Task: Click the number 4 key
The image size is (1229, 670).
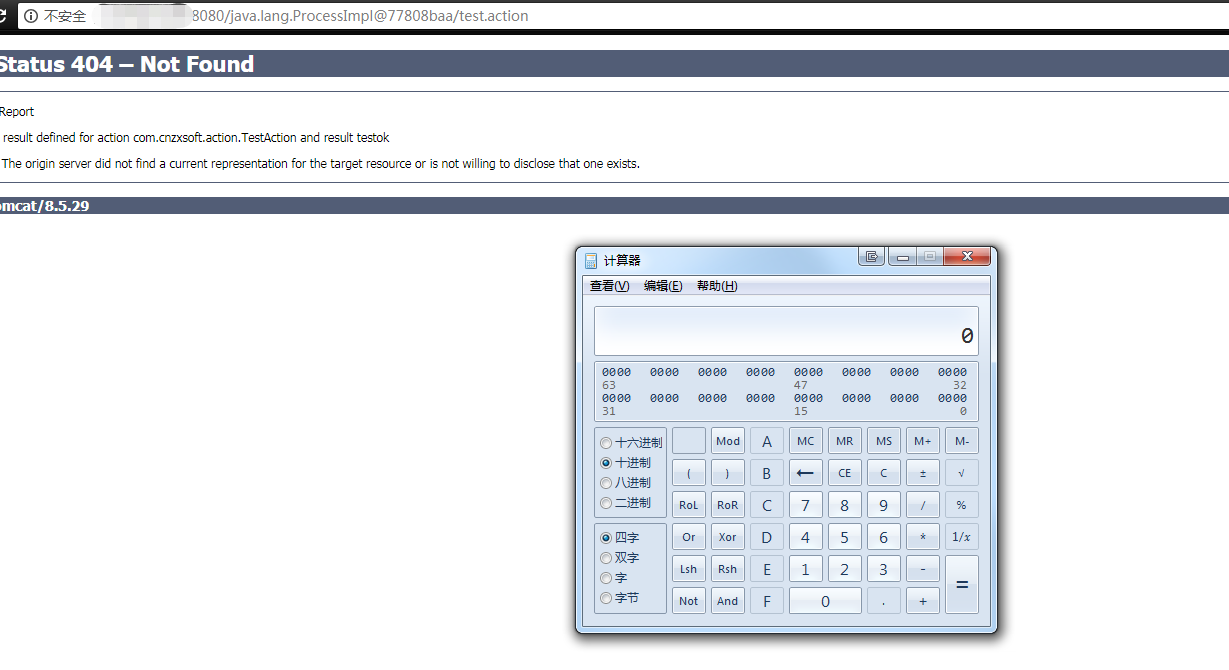Action: [806, 537]
